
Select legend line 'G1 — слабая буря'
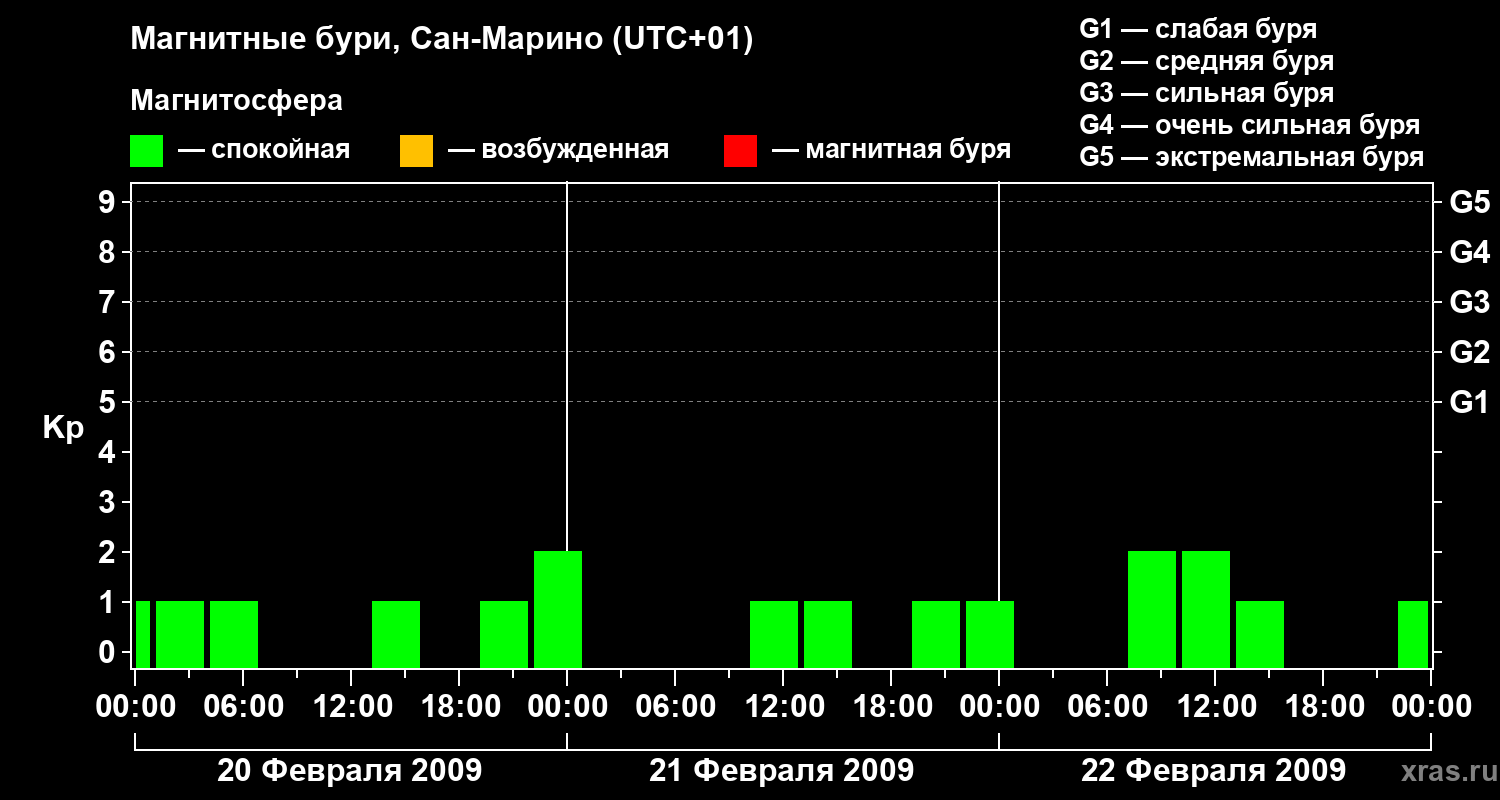(1198, 29)
